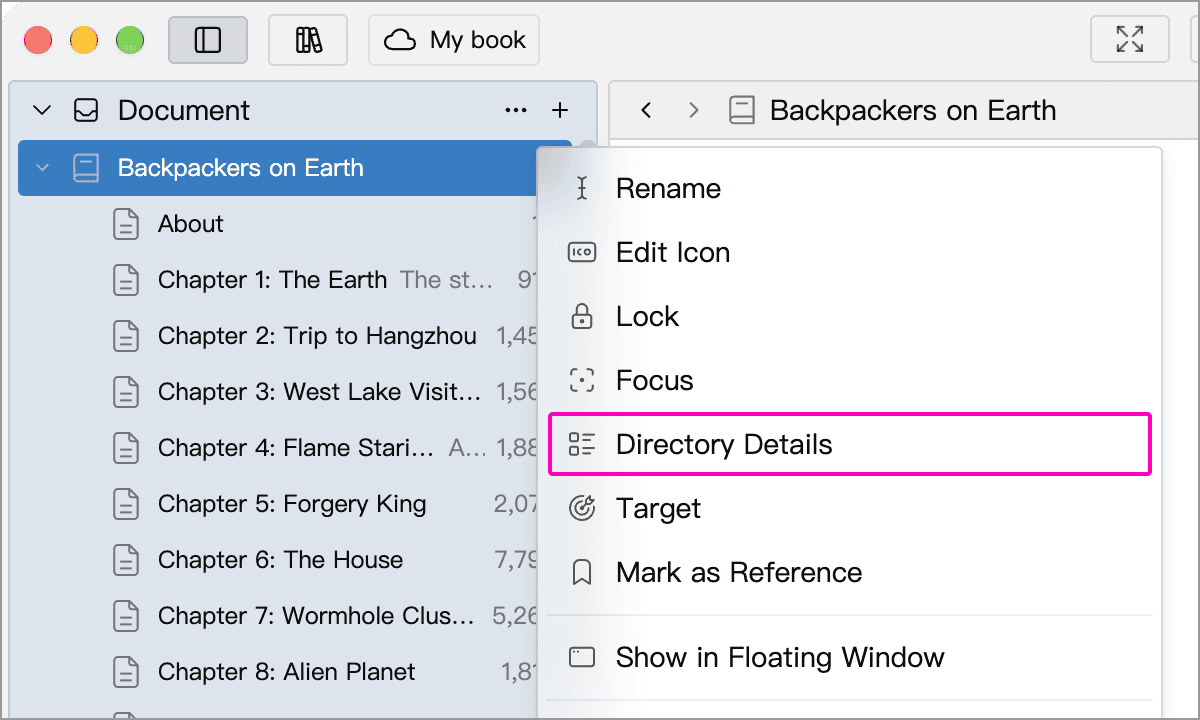Click the book icon in the breadcrumb

[x=742, y=110]
